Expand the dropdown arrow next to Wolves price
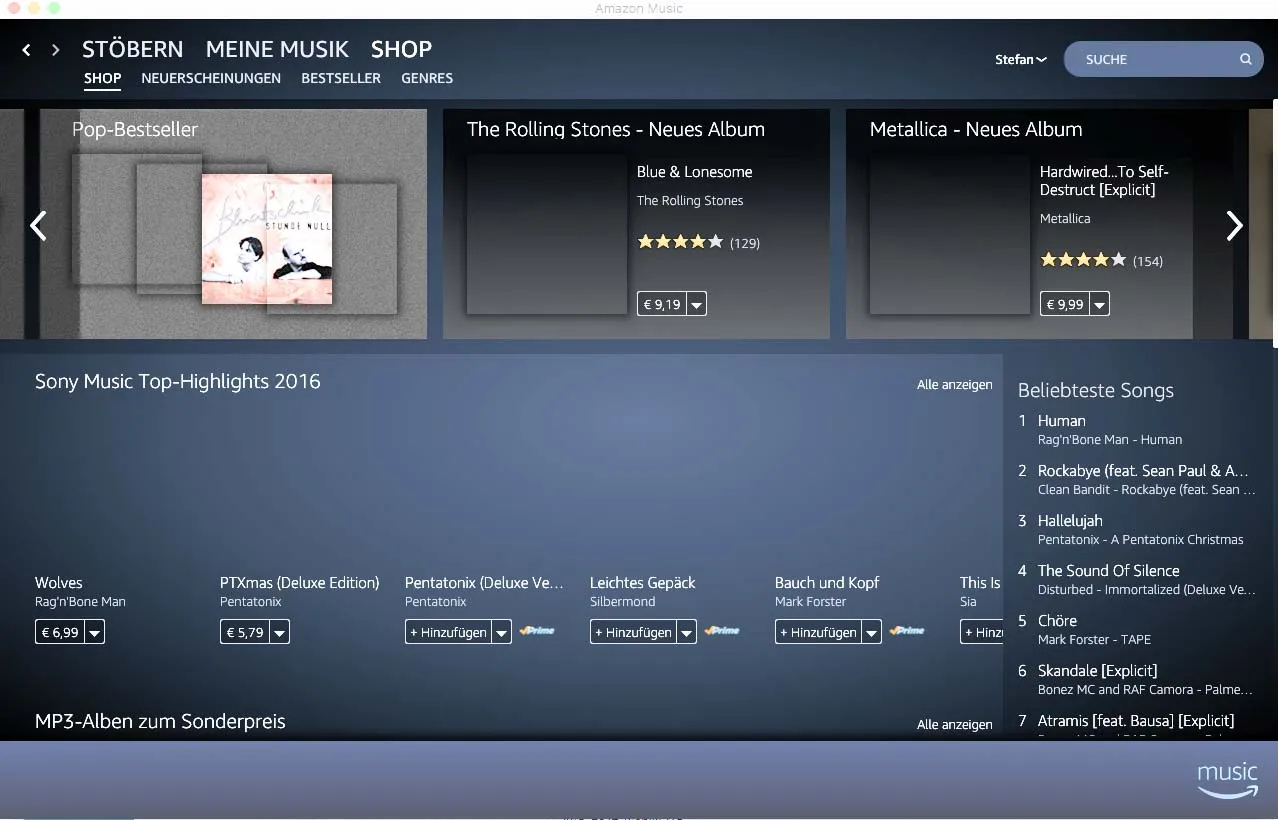 coord(94,633)
